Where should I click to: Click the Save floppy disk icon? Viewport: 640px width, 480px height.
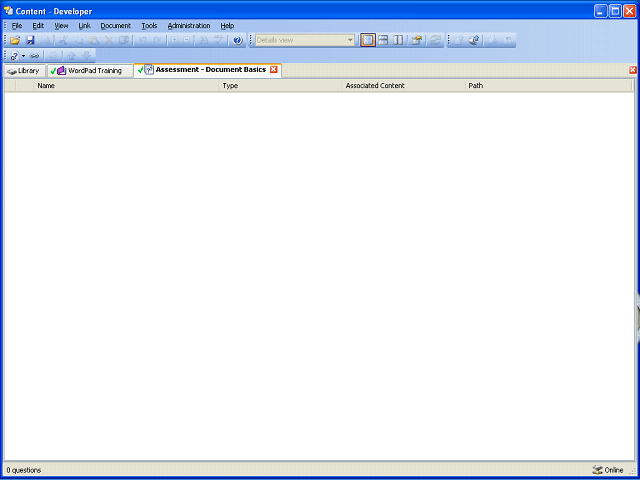coord(30,40)
